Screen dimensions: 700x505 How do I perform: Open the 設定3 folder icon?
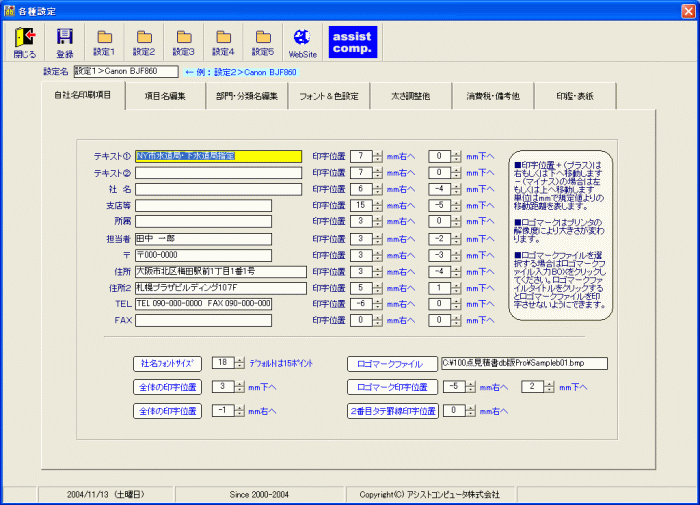click(183, 42)
